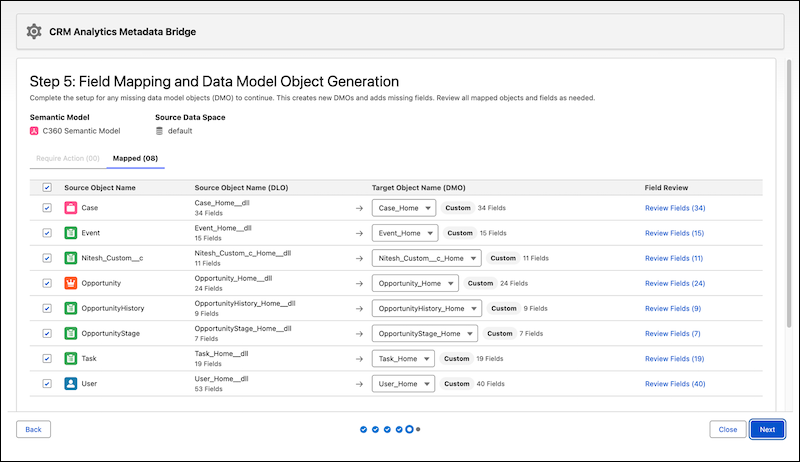This screenshot has height=462, width=800.
Task: Open the OpportunityHistory_Home target dropdown
Action: point(427,309)
